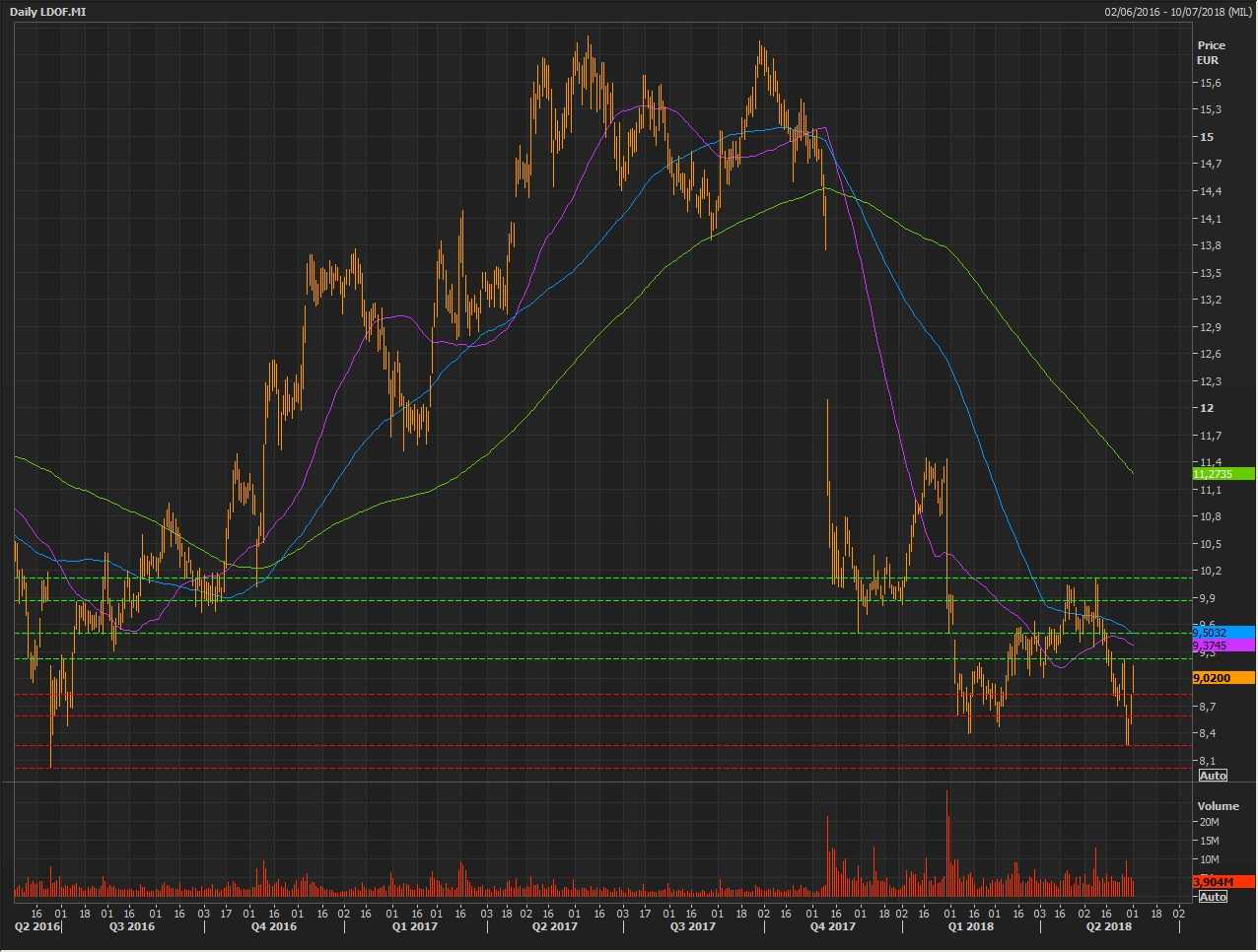Screen dimensions: 1258x952
Task: Select the blue 9,5032 moving average tag
Action: click(x=1223, y=633)
